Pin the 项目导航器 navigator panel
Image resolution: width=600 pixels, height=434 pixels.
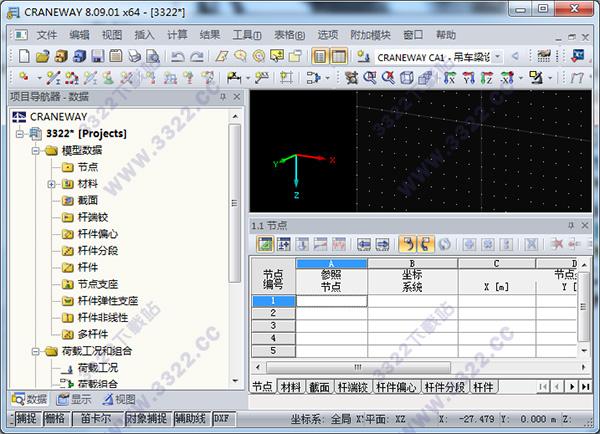tap(222, 97)
